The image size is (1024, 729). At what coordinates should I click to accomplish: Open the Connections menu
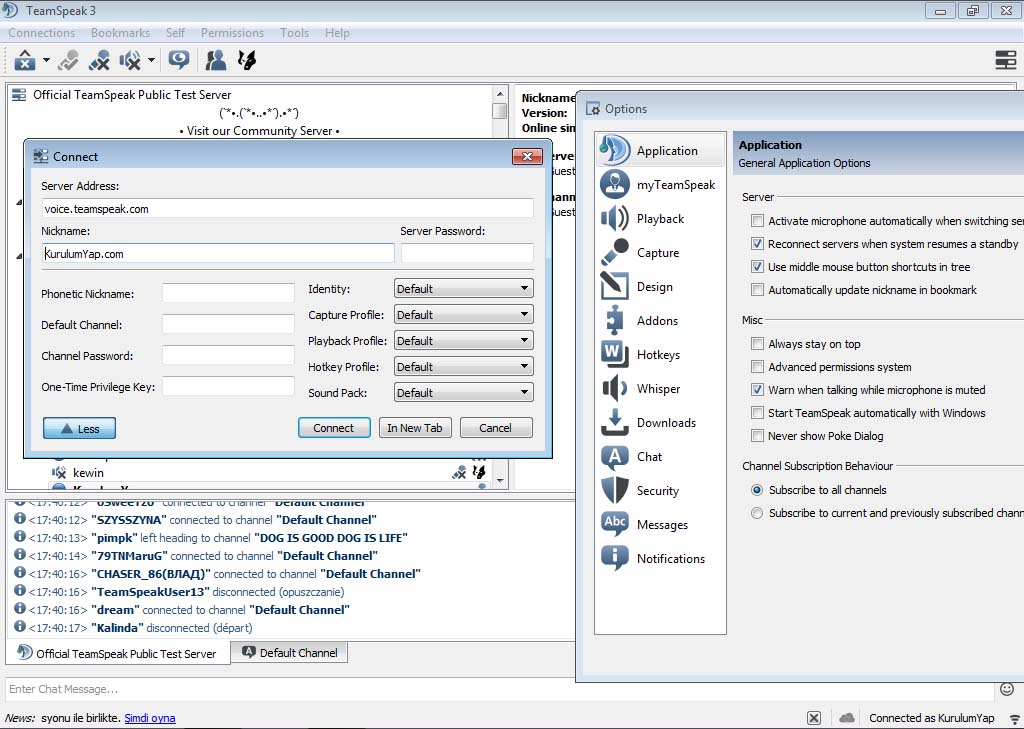point(41,33)
